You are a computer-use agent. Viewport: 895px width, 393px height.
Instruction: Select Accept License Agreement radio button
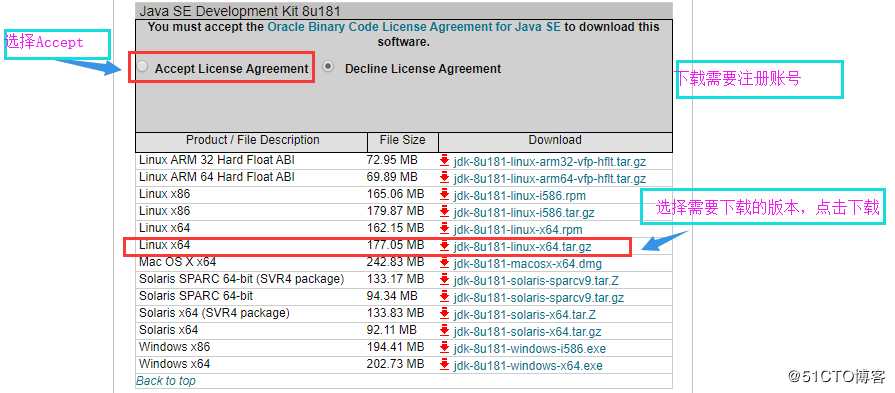[142, 67]
